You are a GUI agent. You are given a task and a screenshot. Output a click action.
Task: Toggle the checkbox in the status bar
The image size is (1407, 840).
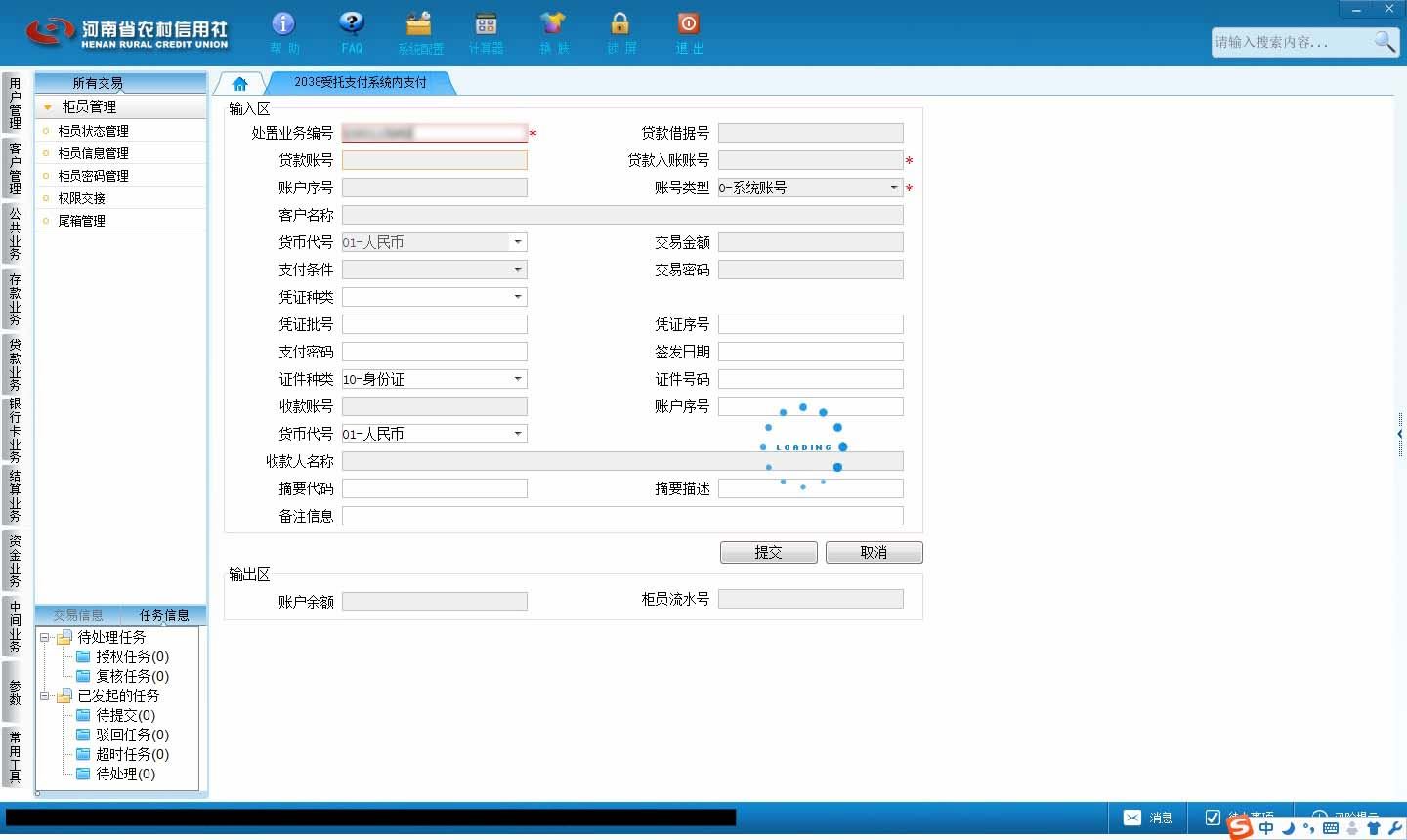1213,818
